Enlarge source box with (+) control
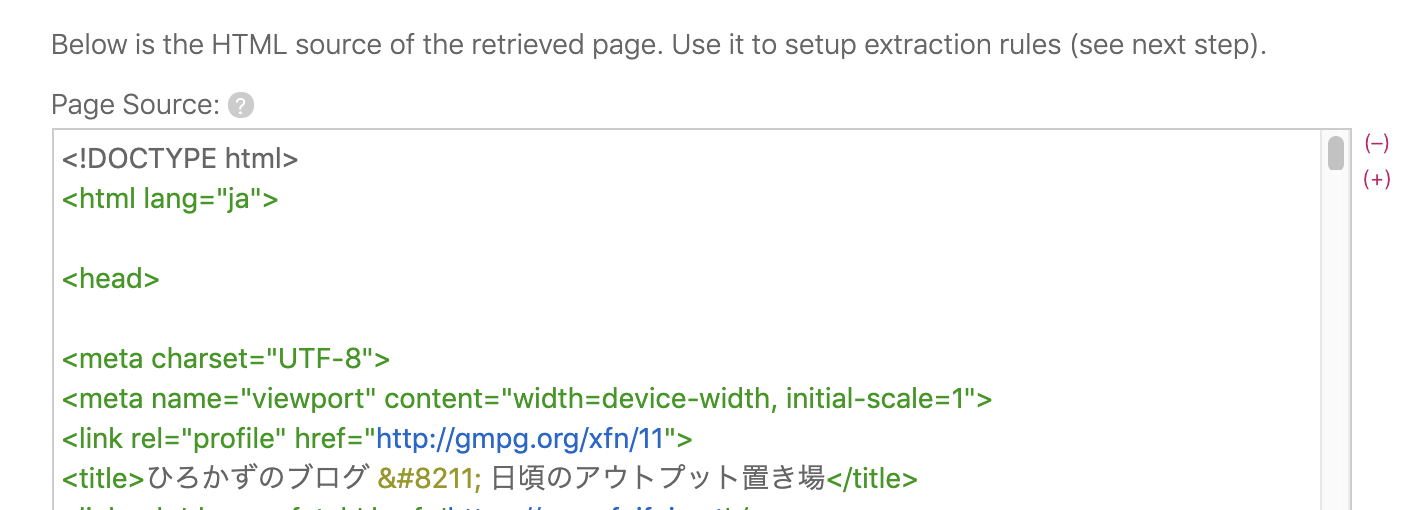1414x510 pixels. (1377, 180)
